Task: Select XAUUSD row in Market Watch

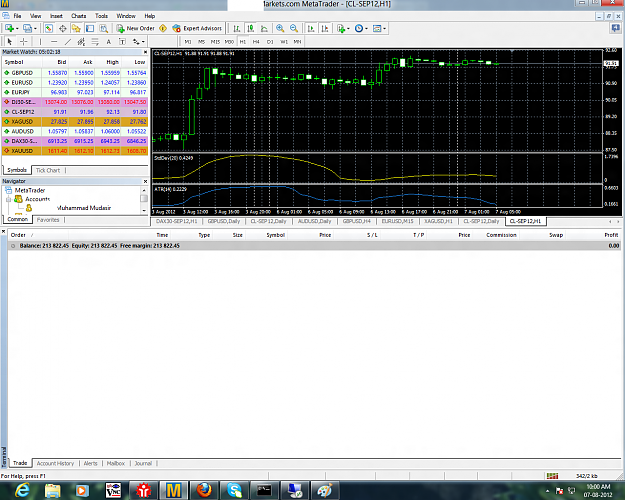Action: 75,151
